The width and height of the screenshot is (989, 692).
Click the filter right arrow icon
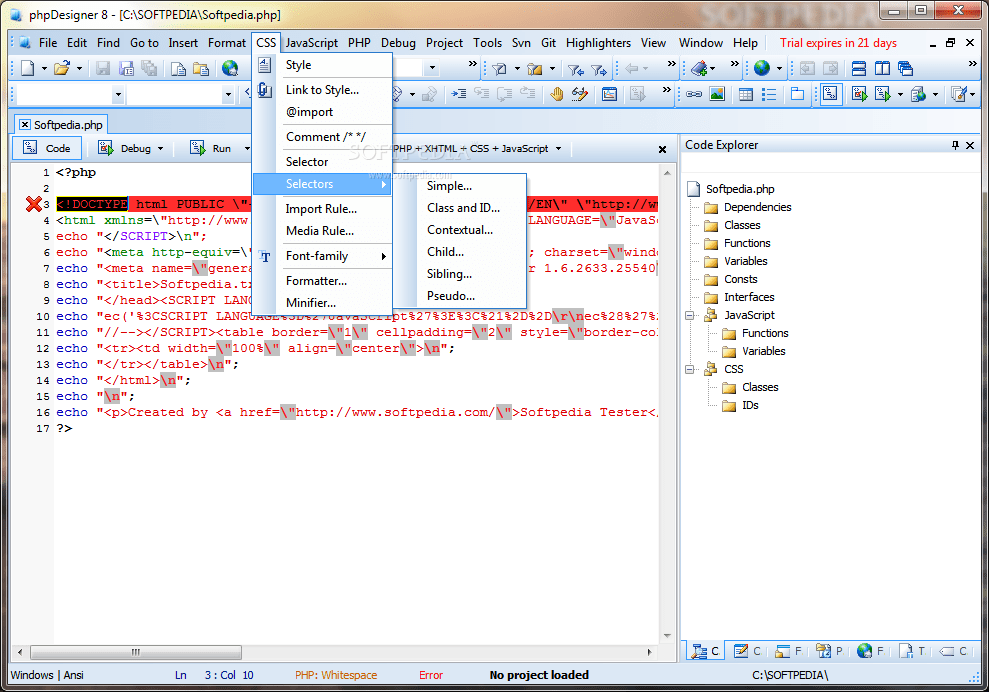pyautogui.click(x=599, y=69)
